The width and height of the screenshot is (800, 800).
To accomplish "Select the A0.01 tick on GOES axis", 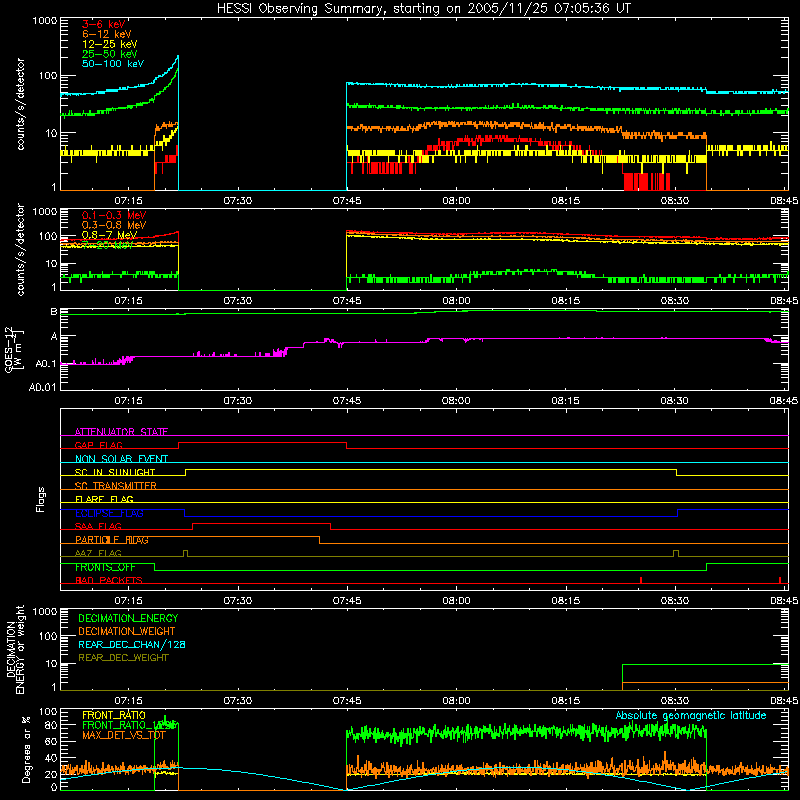I will tap(43, 387).
